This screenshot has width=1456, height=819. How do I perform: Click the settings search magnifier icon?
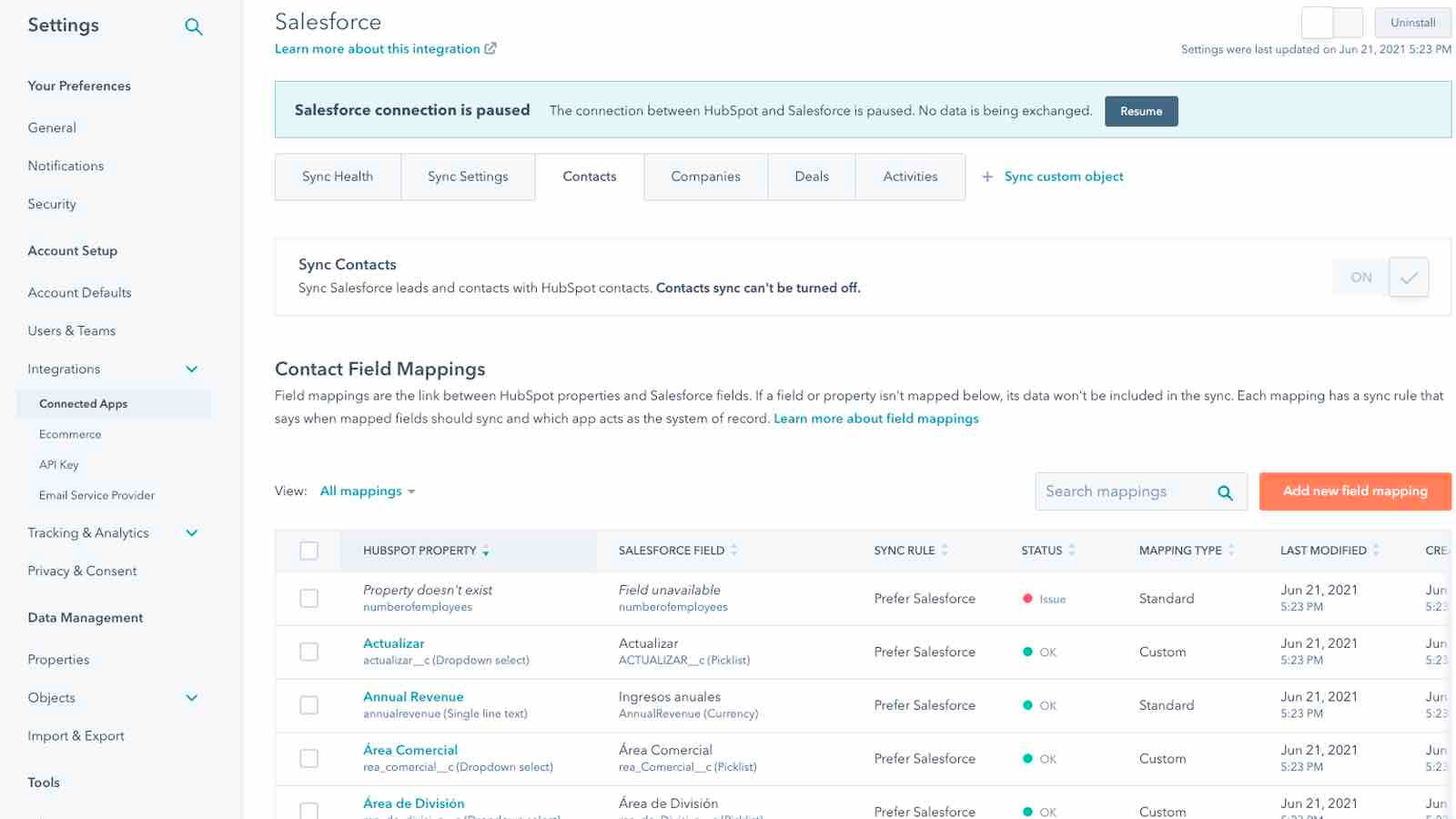193,26
